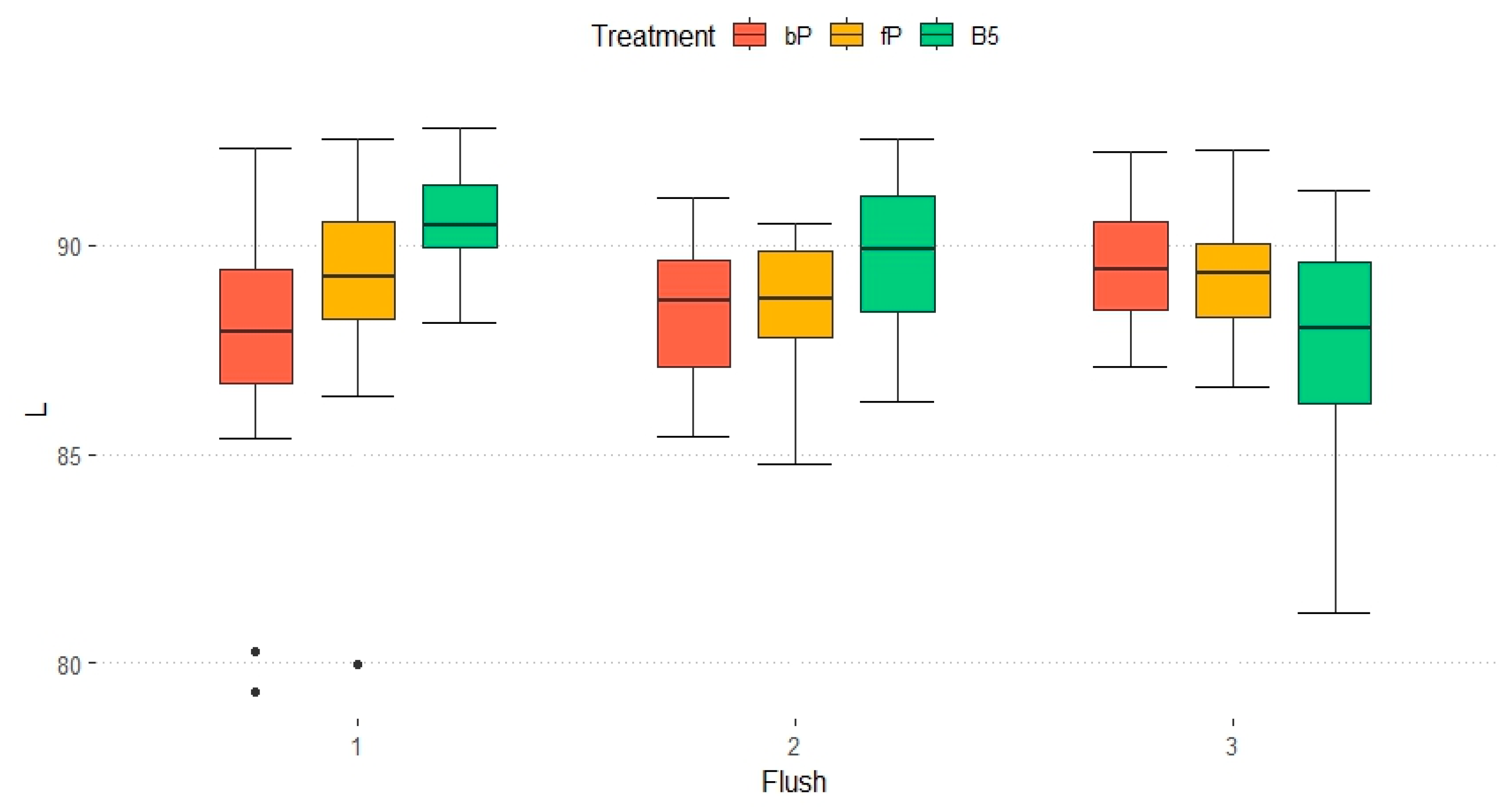Click the lowest outlier dot below bP Flush 1
This screenshot has width=1512, height=807.
[255, 692]
